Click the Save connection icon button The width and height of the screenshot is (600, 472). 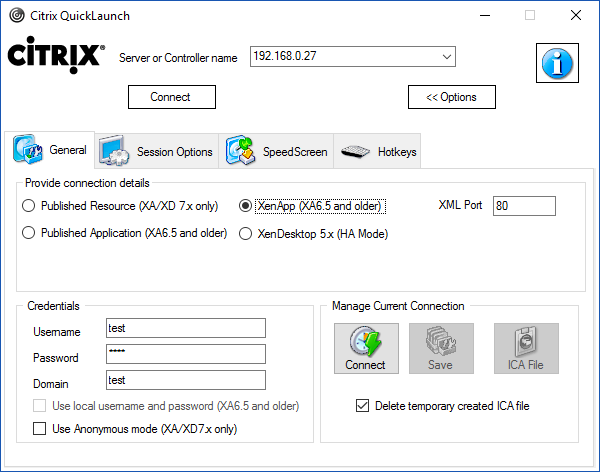click(440, 348)
